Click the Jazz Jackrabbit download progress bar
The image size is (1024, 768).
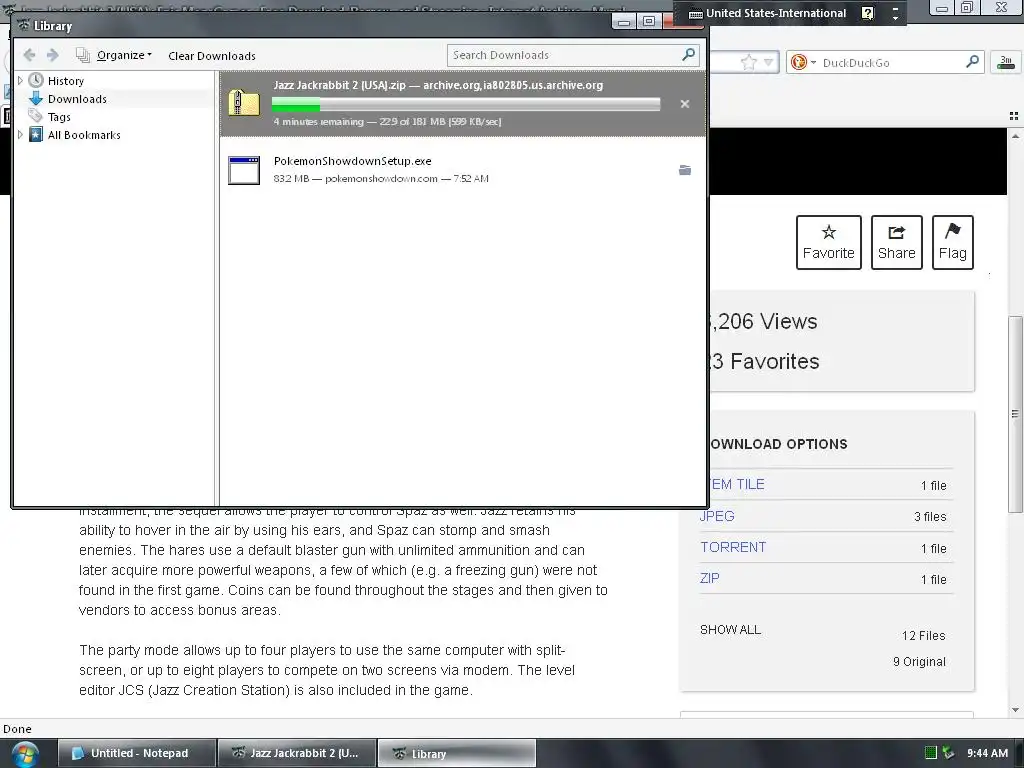click(466, 104)
